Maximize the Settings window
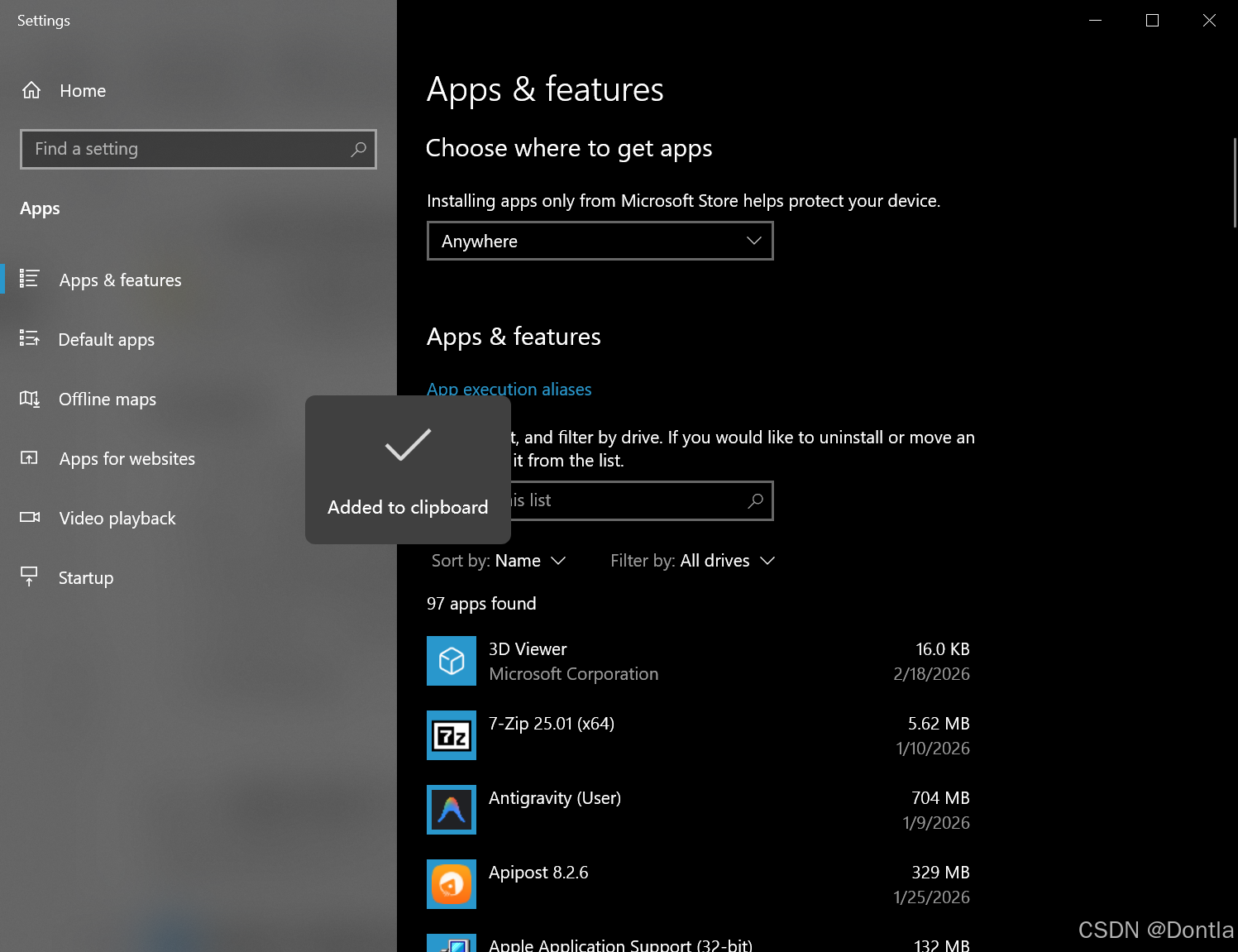This screenshot has width=1238, height=952. click(x=1152, y=20)
